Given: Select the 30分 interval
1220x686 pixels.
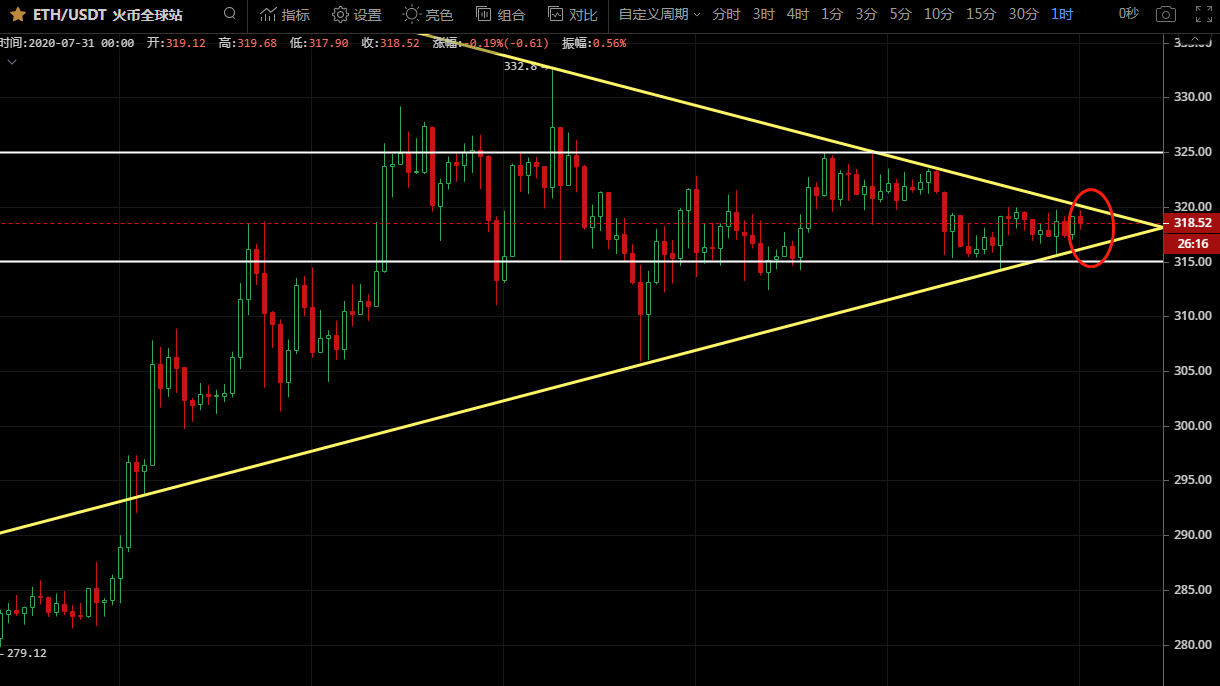Looking at the screenshot, I should (1023, 14).
